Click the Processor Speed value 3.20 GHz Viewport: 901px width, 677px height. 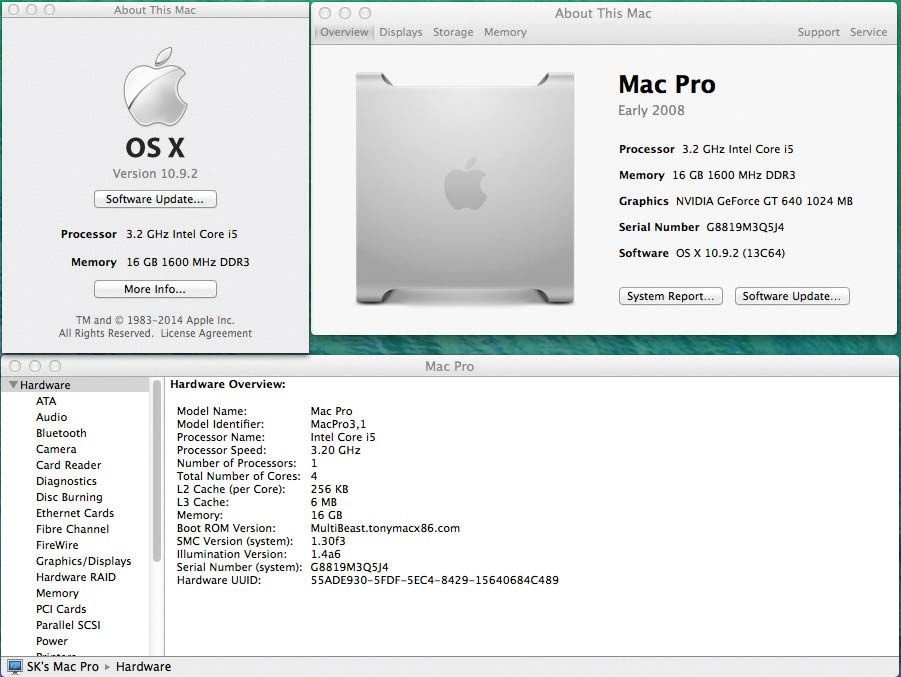(x=336, y=450)
